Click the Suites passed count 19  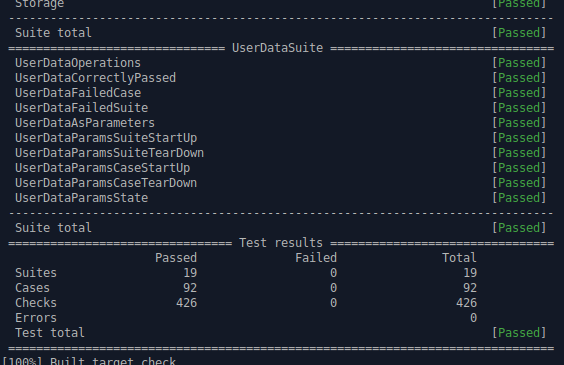point(190,273)
